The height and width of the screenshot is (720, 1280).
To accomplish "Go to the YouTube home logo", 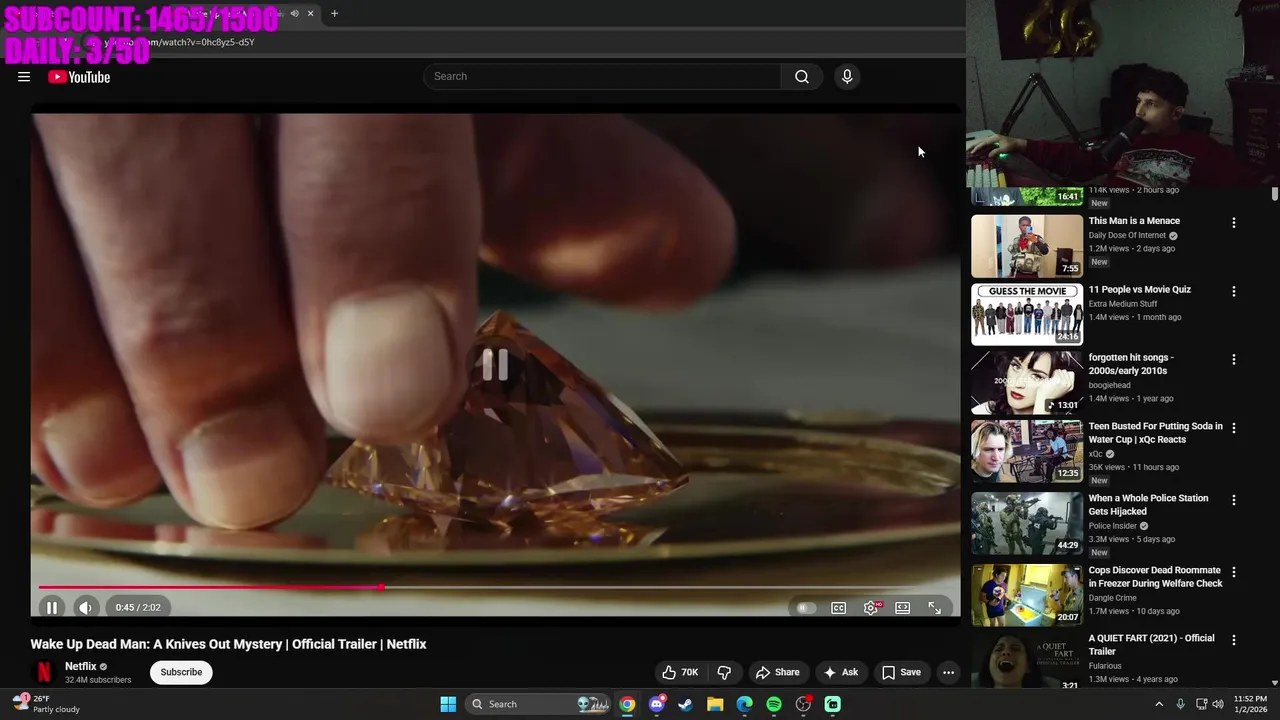I will [79, 77].
